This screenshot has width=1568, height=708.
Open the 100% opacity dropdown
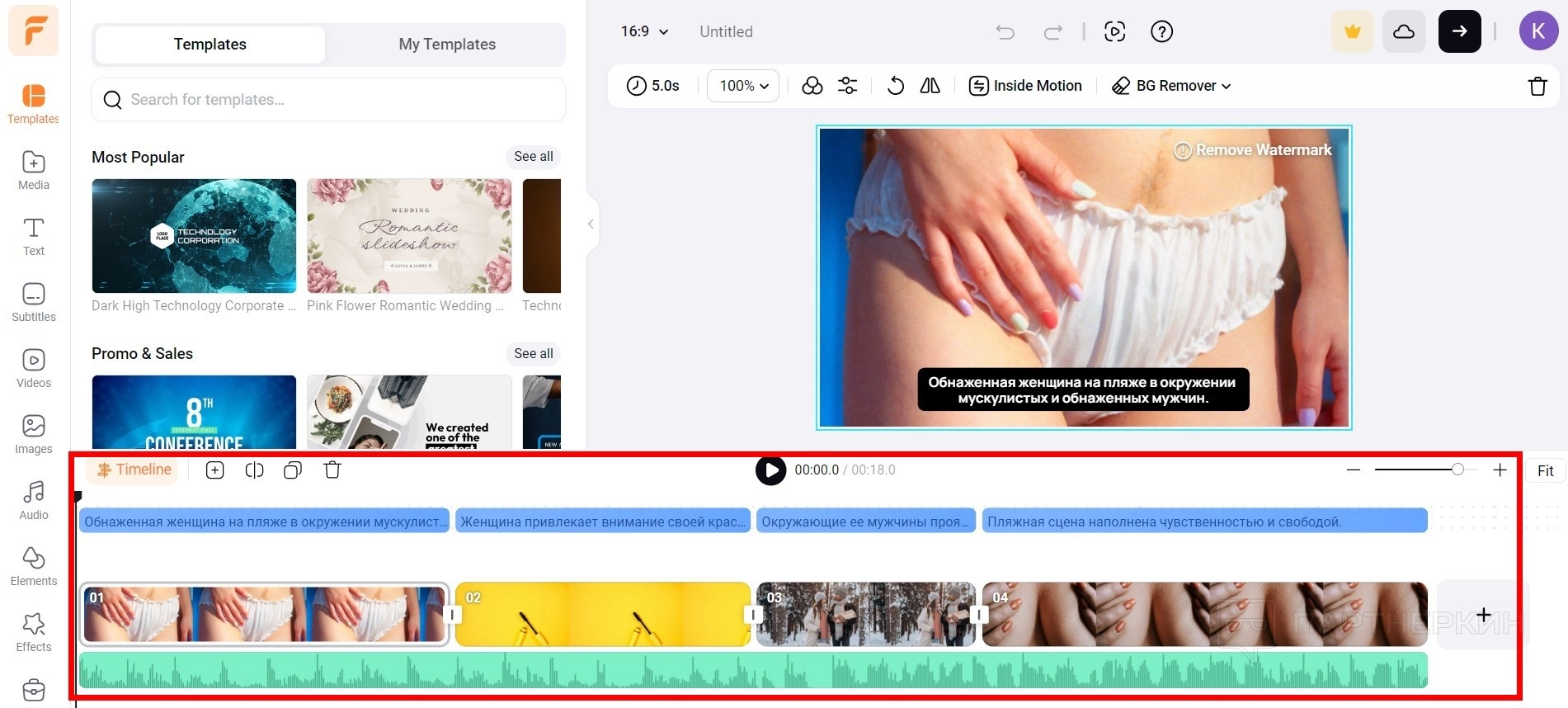[x=743, y=86]
